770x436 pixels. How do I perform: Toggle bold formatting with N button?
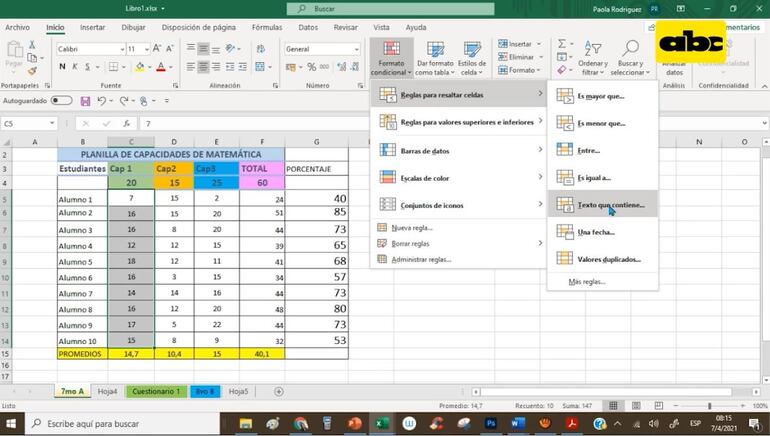click(62, 67)
